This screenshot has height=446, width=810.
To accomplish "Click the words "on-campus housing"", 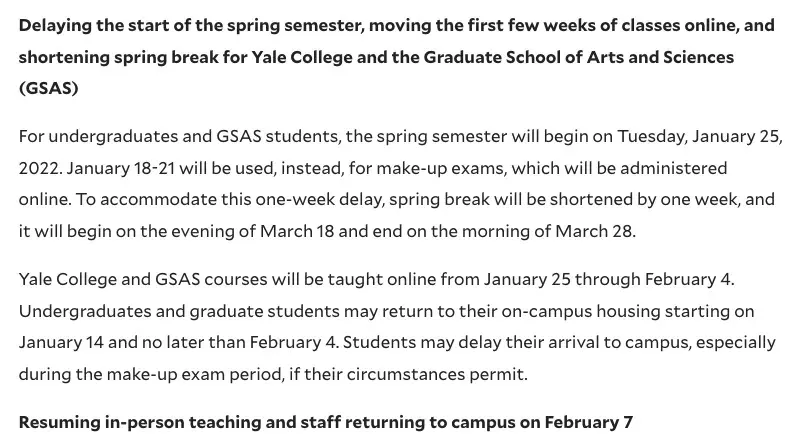I will click(588, 311).
